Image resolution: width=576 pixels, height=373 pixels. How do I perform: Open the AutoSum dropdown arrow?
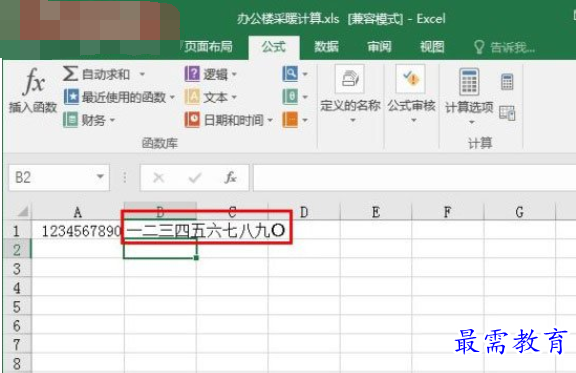pos(142,75)
